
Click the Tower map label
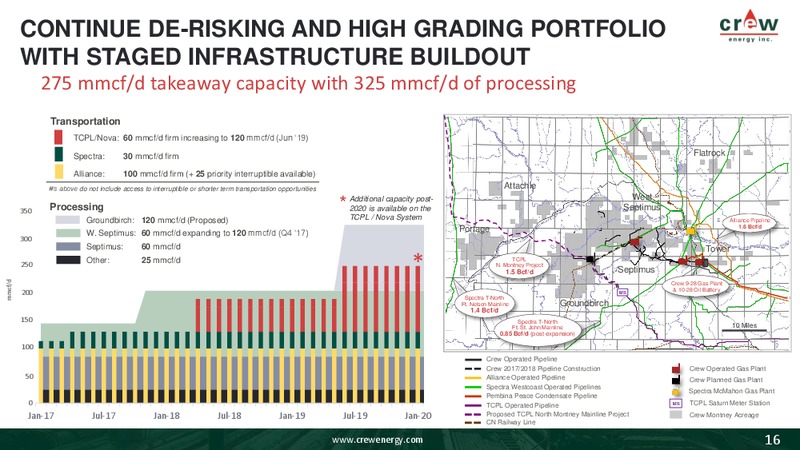[x=717, y=248]
